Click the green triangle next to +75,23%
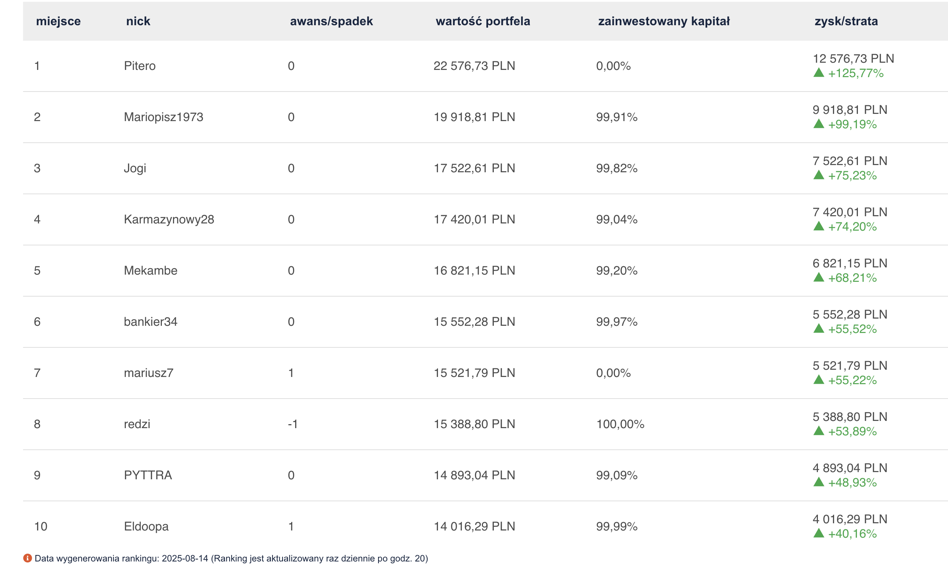 point(819,175)
